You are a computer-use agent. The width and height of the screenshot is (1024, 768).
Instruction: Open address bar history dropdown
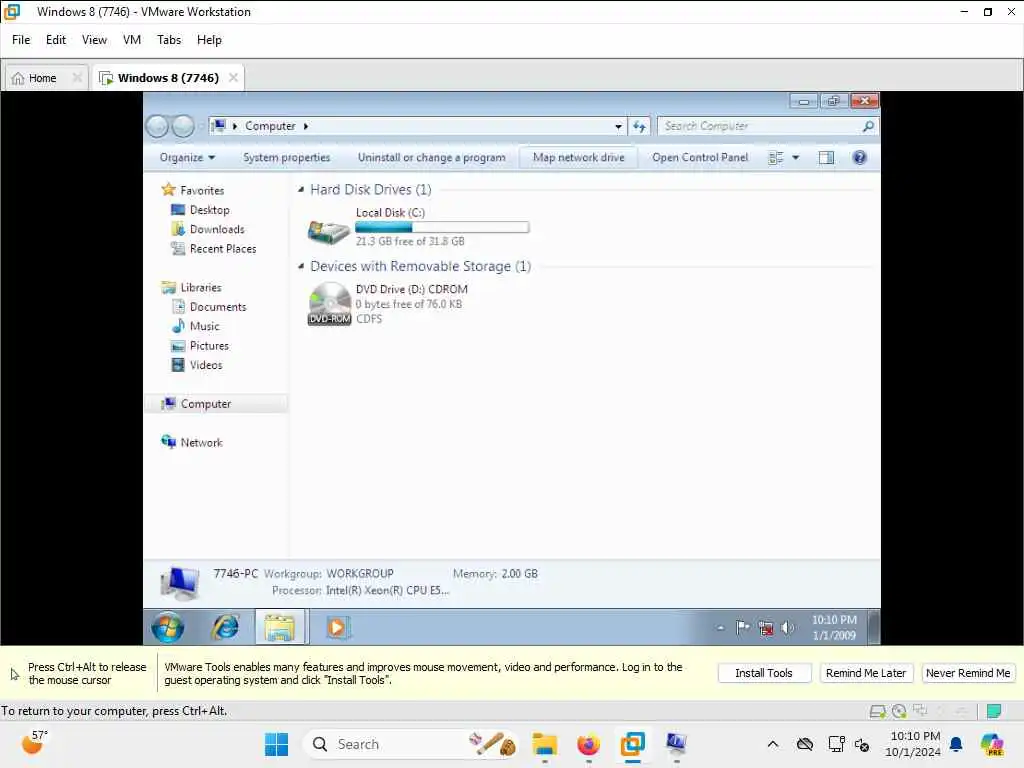pos(618,126)
